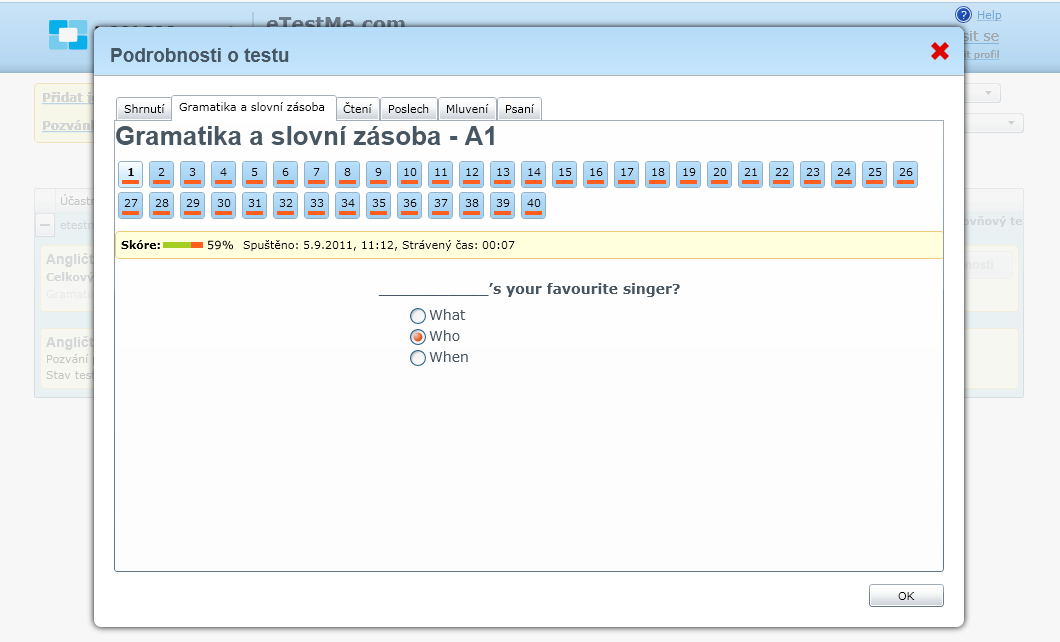Go to question 2
This screenshot has width=1060, height=642.
tap(162, 174)
